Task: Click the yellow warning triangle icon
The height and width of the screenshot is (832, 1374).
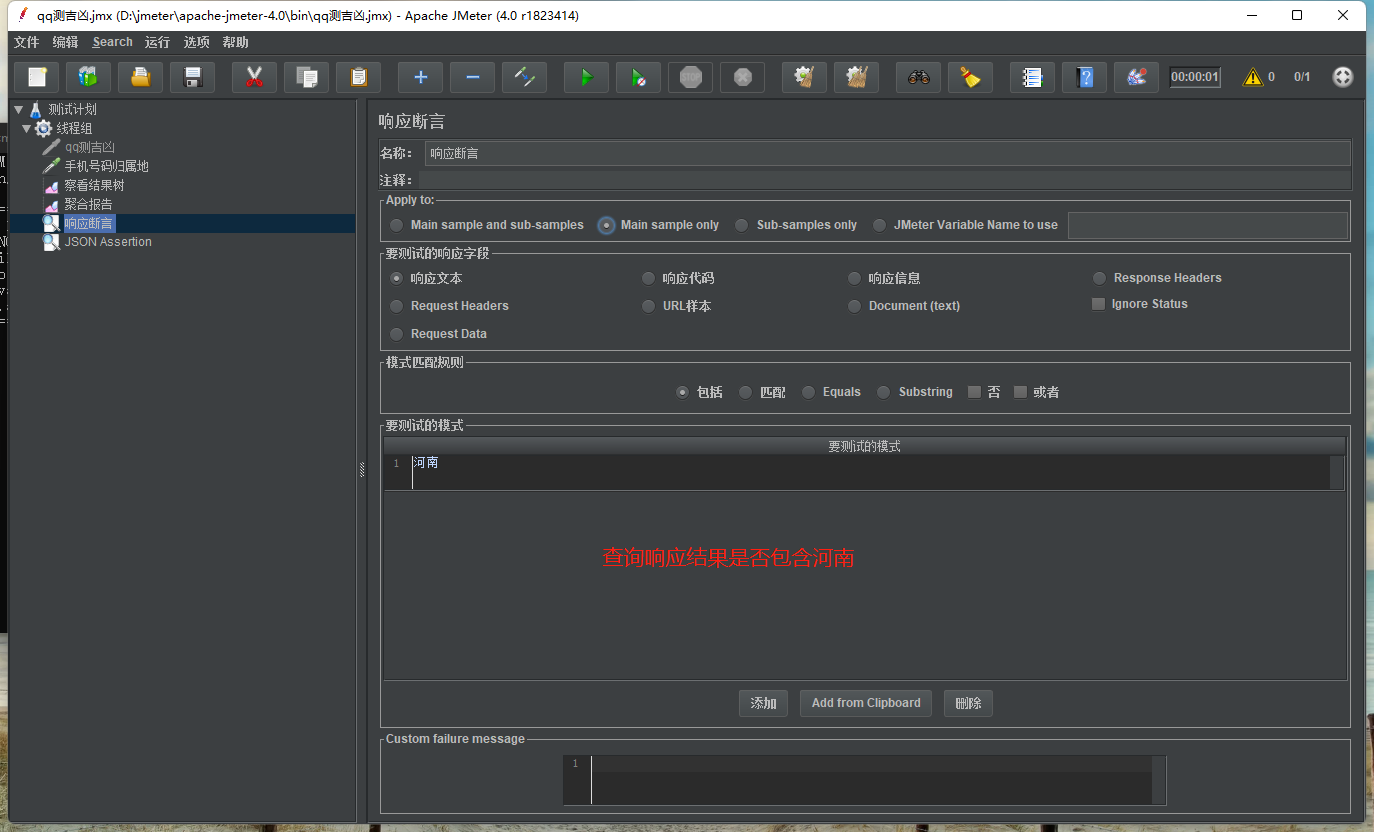Action: (1252, 77)
